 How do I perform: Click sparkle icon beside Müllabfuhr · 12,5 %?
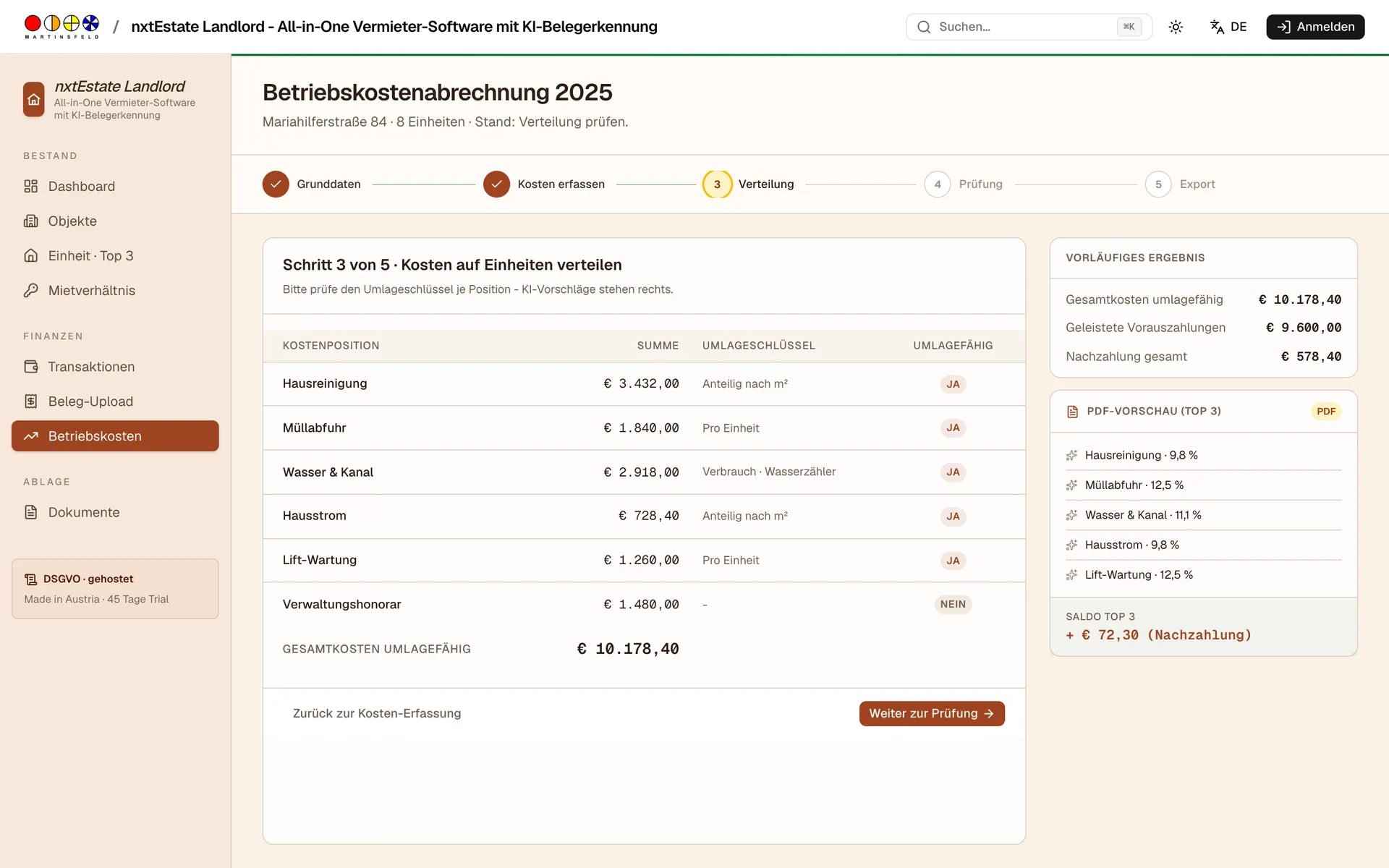point(1071,485)
